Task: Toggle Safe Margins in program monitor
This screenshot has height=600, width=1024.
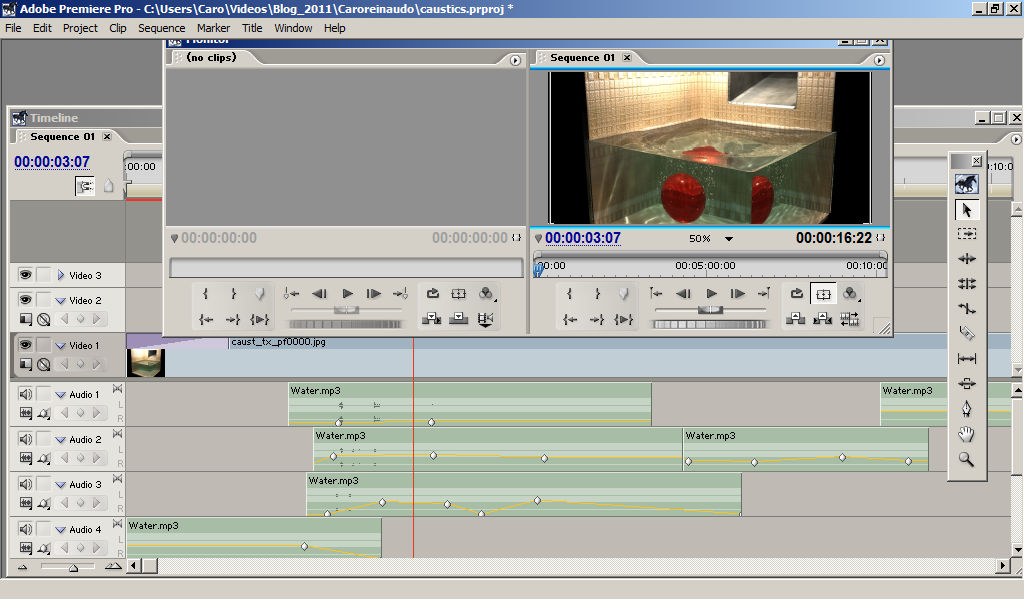Action: click(x=824, y=294)
